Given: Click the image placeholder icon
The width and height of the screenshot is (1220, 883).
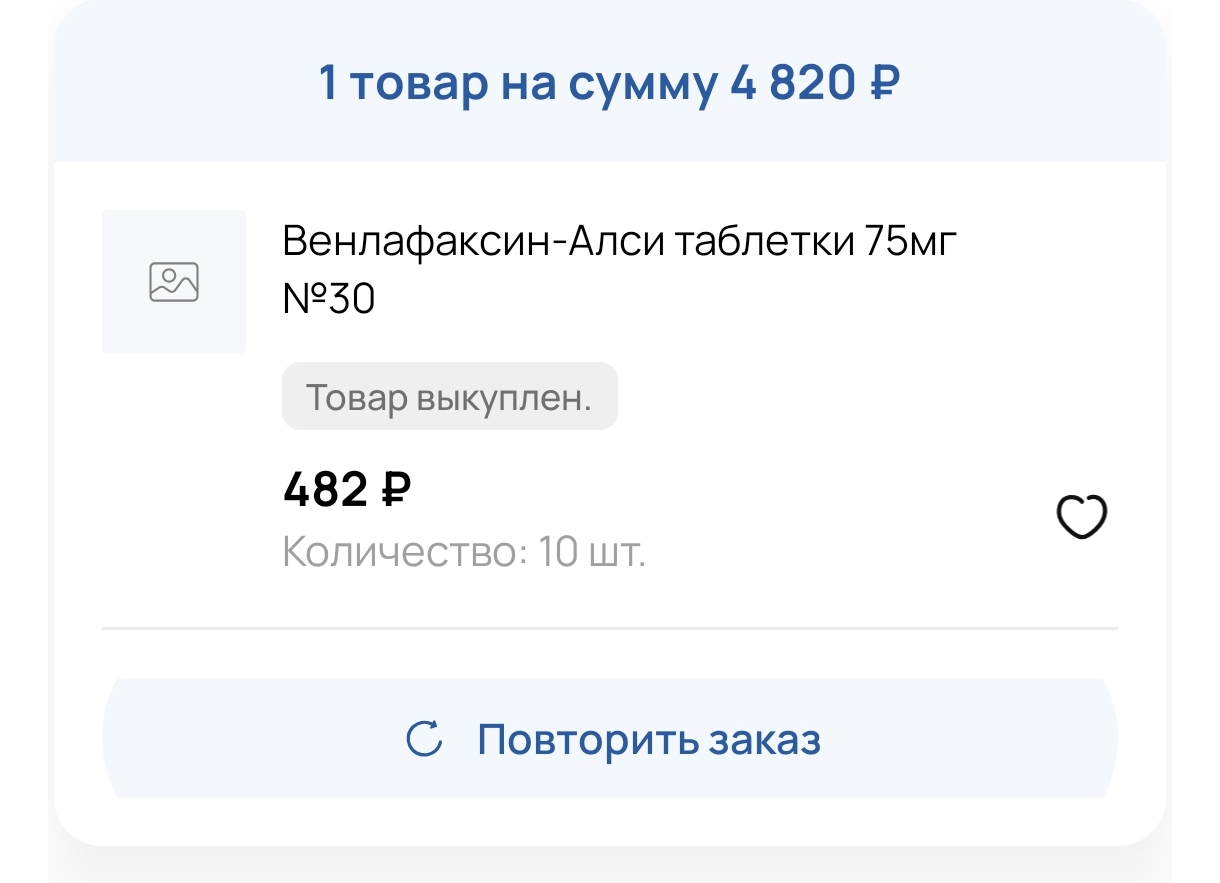Looking at the screenshot, I should click(x=174, y=282).
